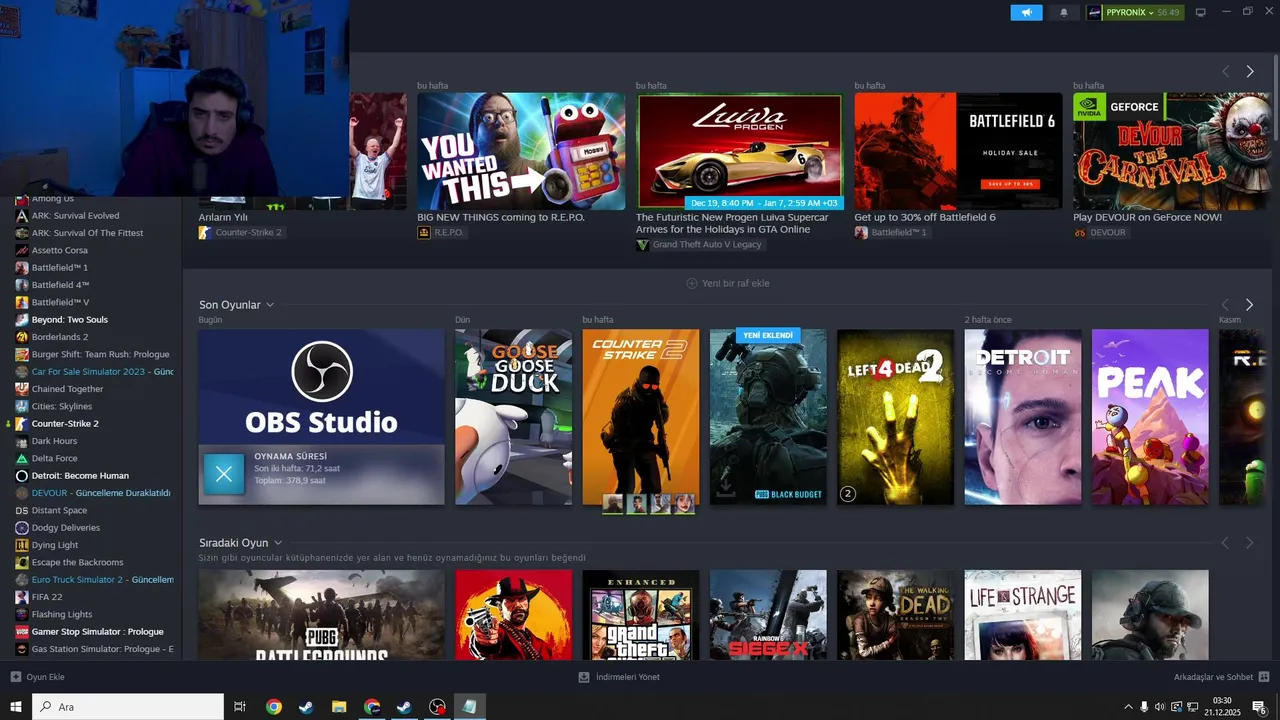This screenshot has height=720, width=1280.
Task: Open the system tray volume icon
Action: click(1160, 707)
